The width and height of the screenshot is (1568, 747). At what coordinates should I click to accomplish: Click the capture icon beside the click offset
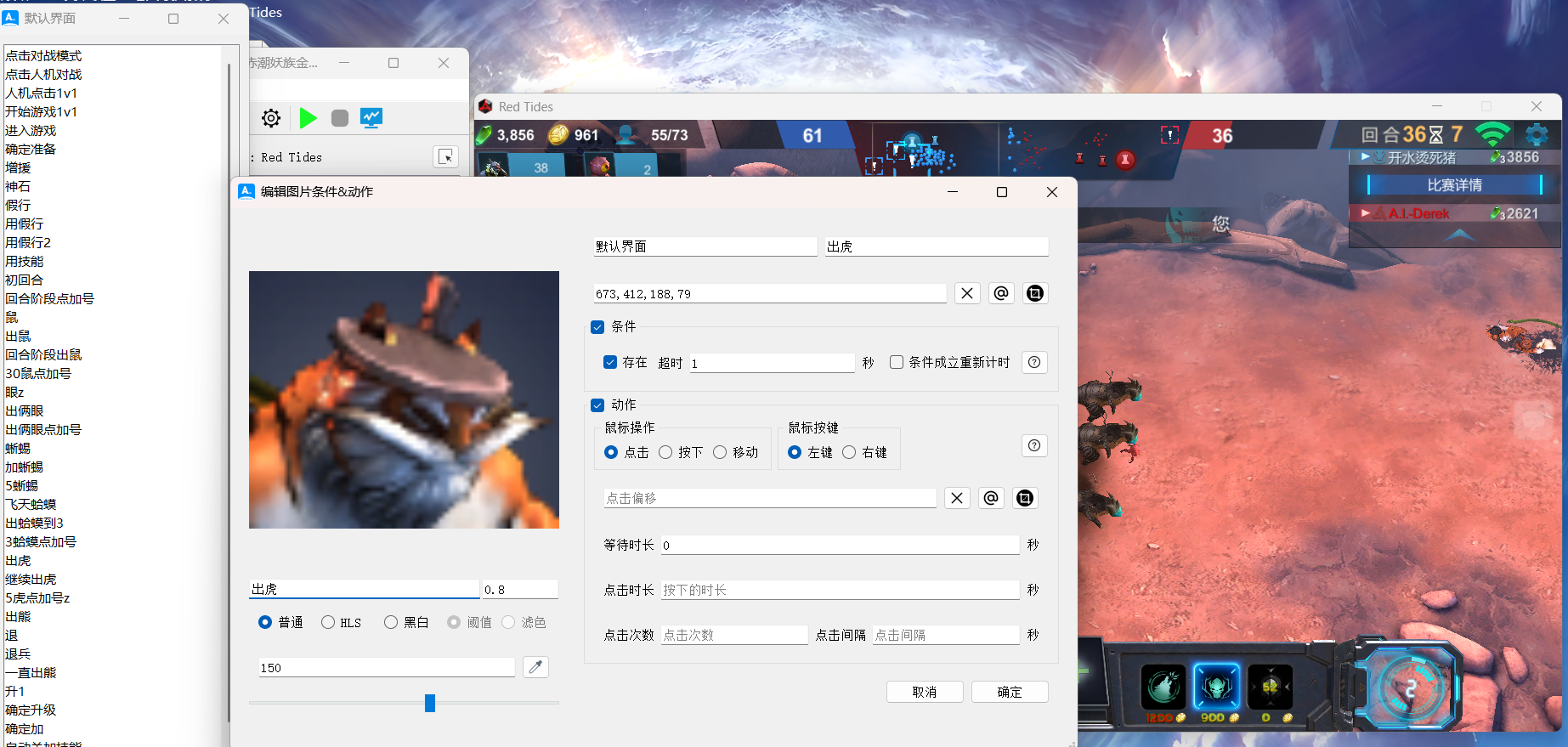pyautogui.click(x=1025, y=498)
